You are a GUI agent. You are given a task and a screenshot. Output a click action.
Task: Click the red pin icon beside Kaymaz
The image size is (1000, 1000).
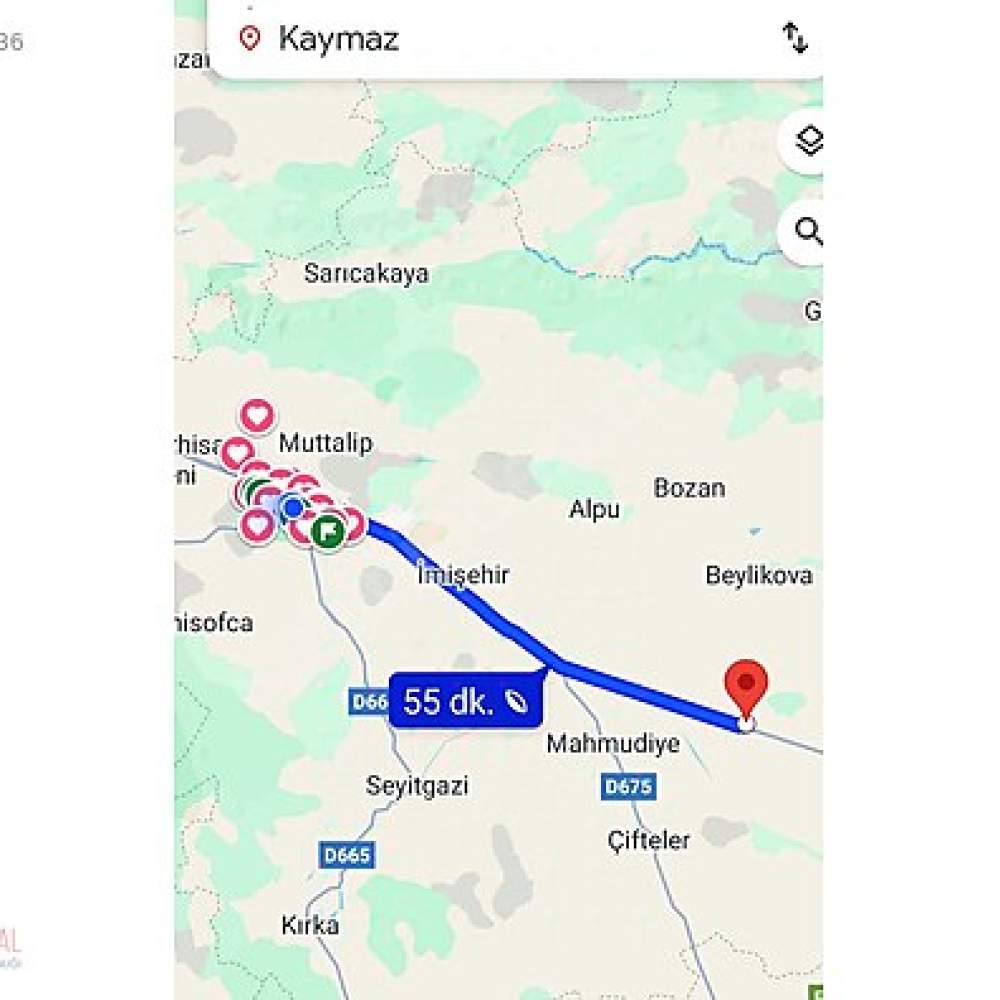[x=249, y=38]
